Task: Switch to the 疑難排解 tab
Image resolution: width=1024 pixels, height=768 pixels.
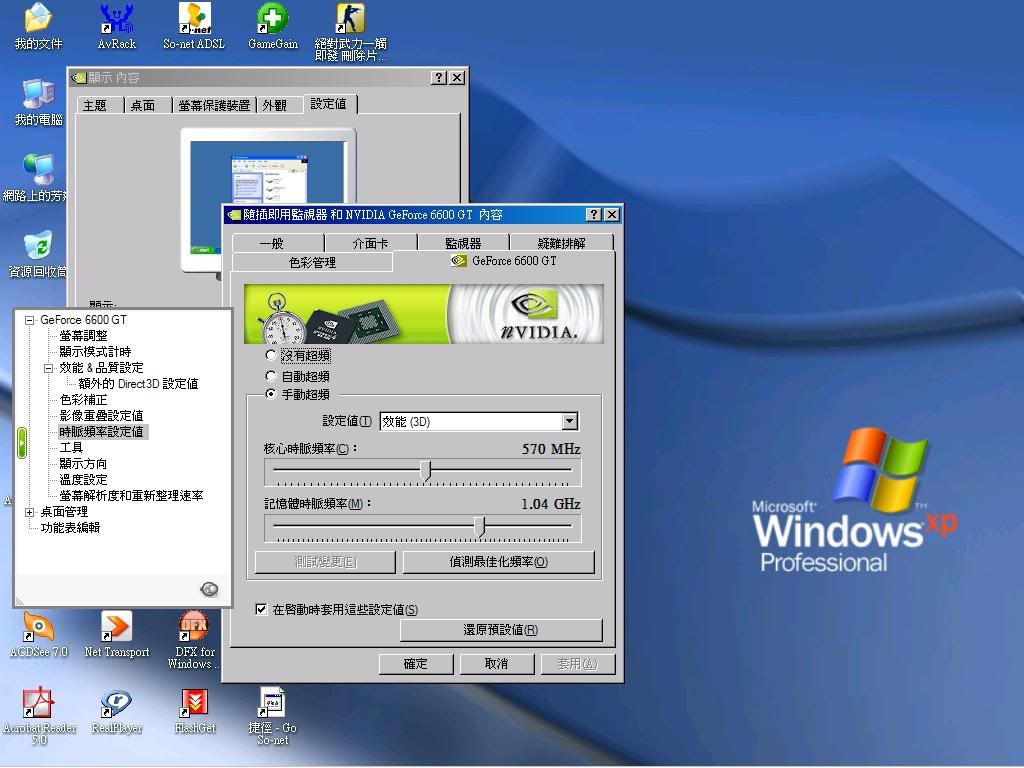Action: 561,243
